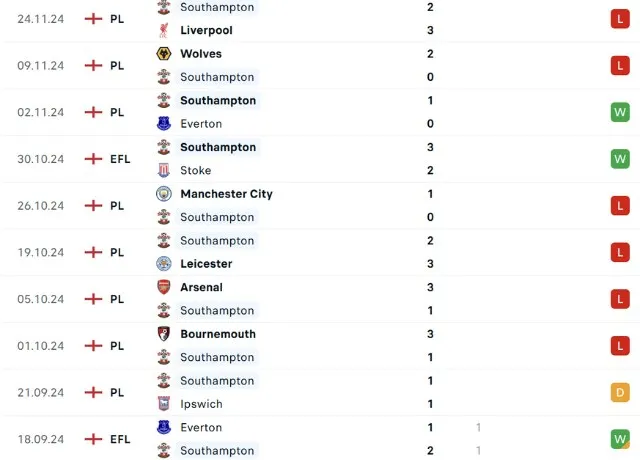
Task: Click the Everton crest in 02.11.24 match
Action: pyautogui.click(x=163, y=124)
